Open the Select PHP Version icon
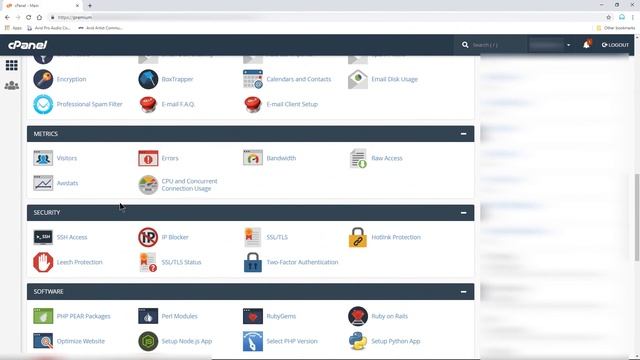The image size is (640, 360). [253, 341]
